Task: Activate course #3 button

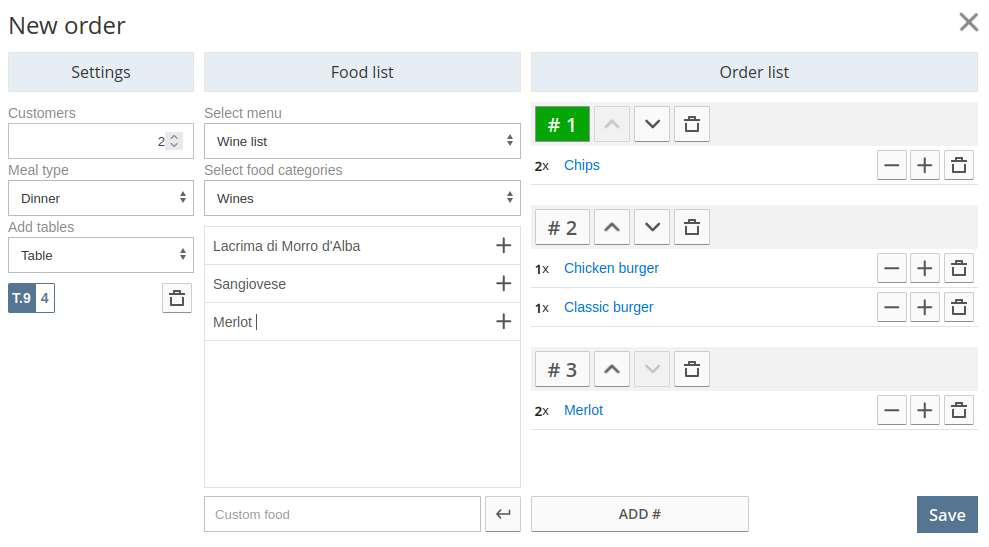Action: pyautogui.click(x=562, y=369)
